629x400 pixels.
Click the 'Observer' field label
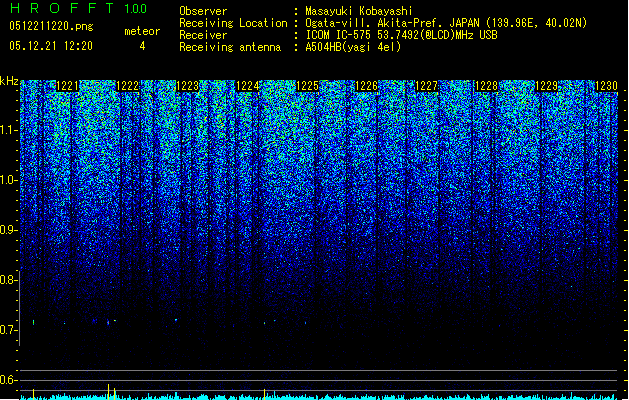click(x=203, y=11)
